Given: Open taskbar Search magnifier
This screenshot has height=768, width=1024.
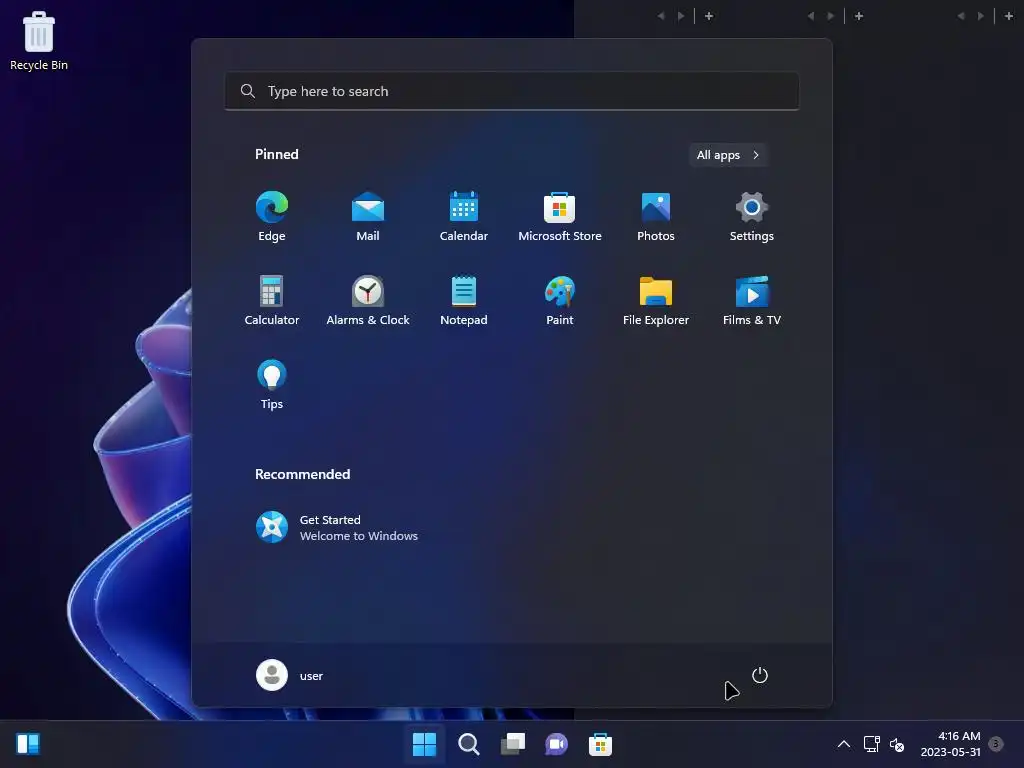Looking at the screenshot, I should pyautogui.click(x=468, y=744).
